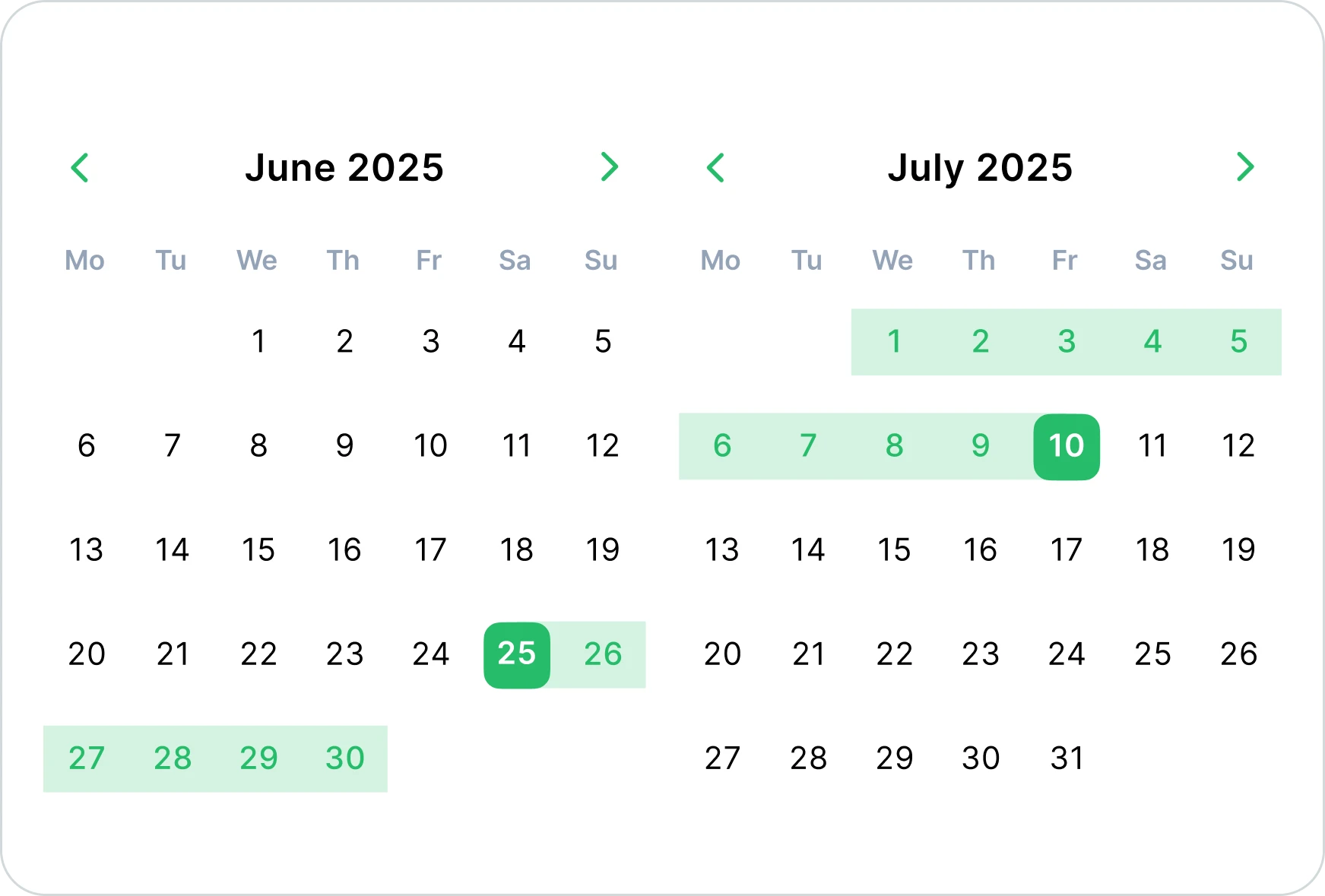
Task: Click the July back-navigation chevron
Action: click(715, 167)
